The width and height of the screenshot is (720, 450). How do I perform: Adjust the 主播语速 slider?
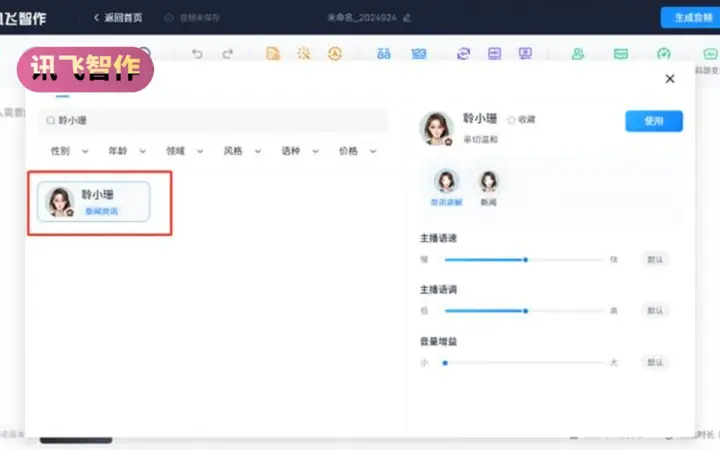click(525, 260)
